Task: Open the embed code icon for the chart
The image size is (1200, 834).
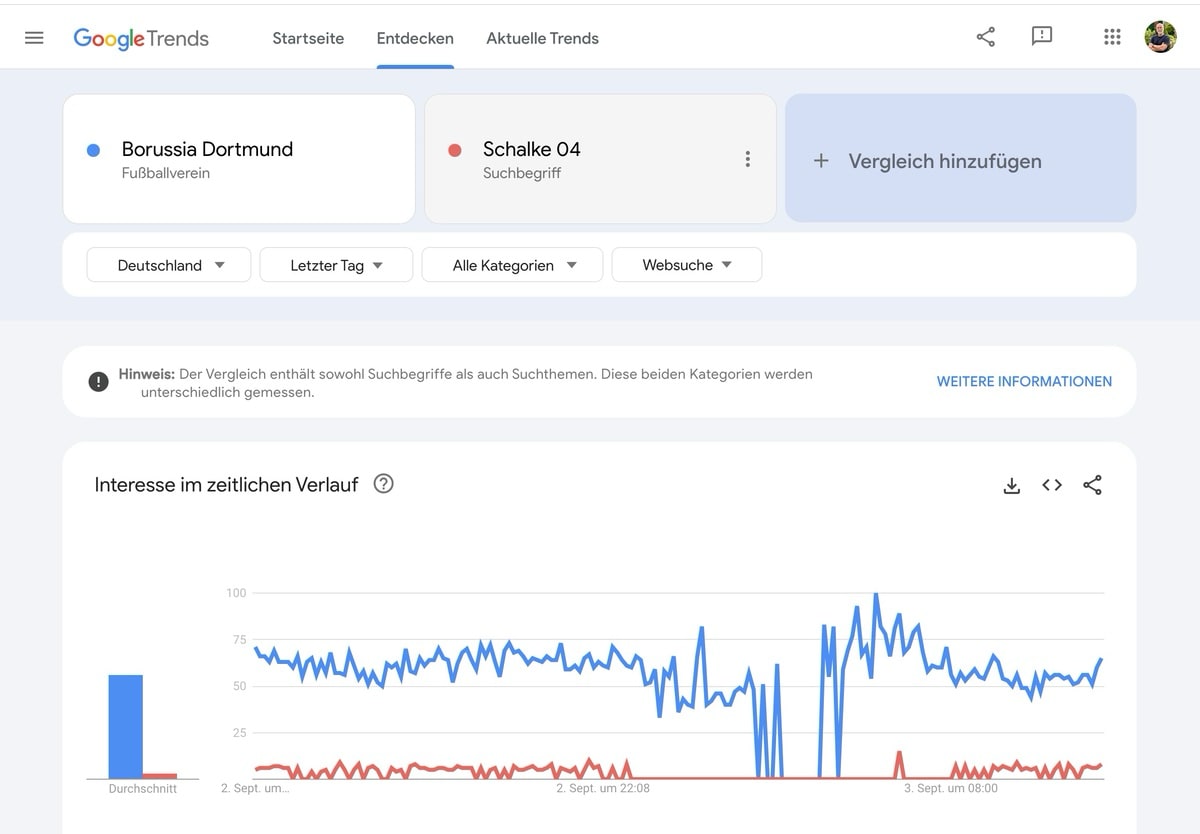Action: point(1051,485)
